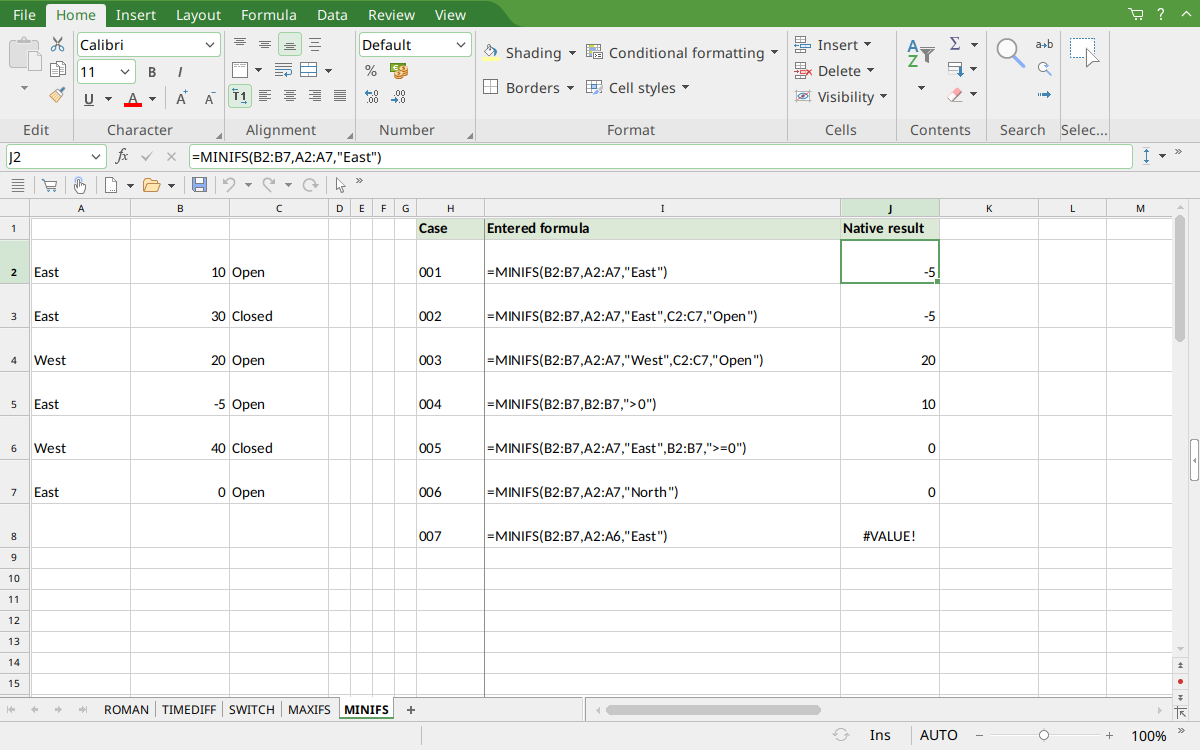
Task: Open the font size 11 dropdown
Action: (126, 72)
